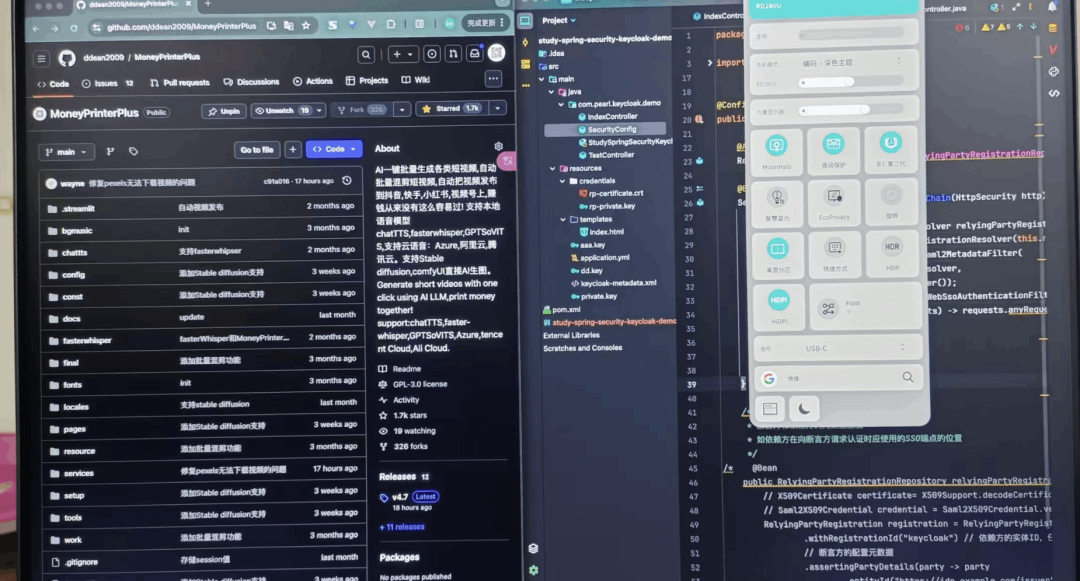This screenshot has width=1080, height=581.
Task: Toggle the 快捷方式 shortcuts tile
Action: click(x=835, y=253)
